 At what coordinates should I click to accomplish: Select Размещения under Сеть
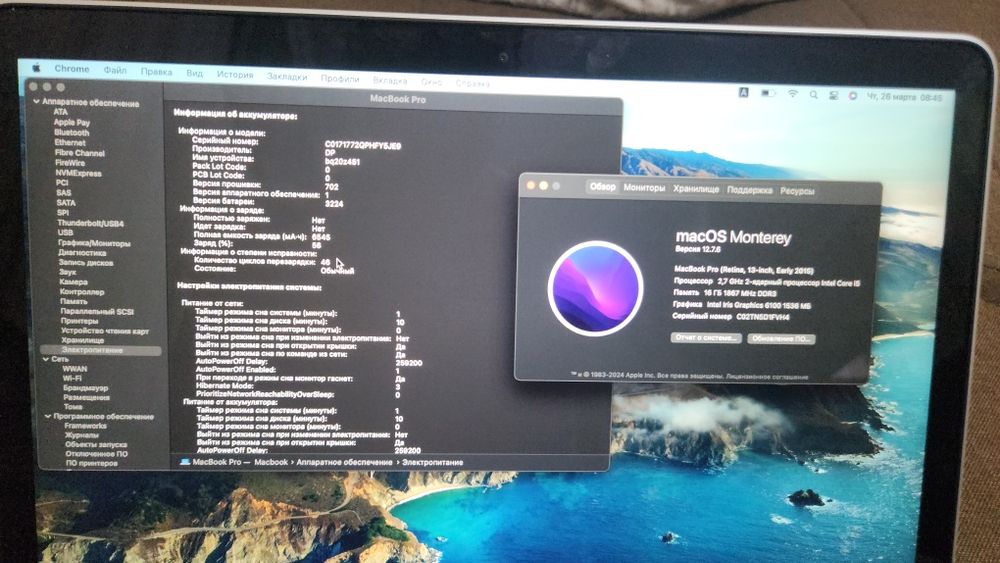tap(87, 397)
